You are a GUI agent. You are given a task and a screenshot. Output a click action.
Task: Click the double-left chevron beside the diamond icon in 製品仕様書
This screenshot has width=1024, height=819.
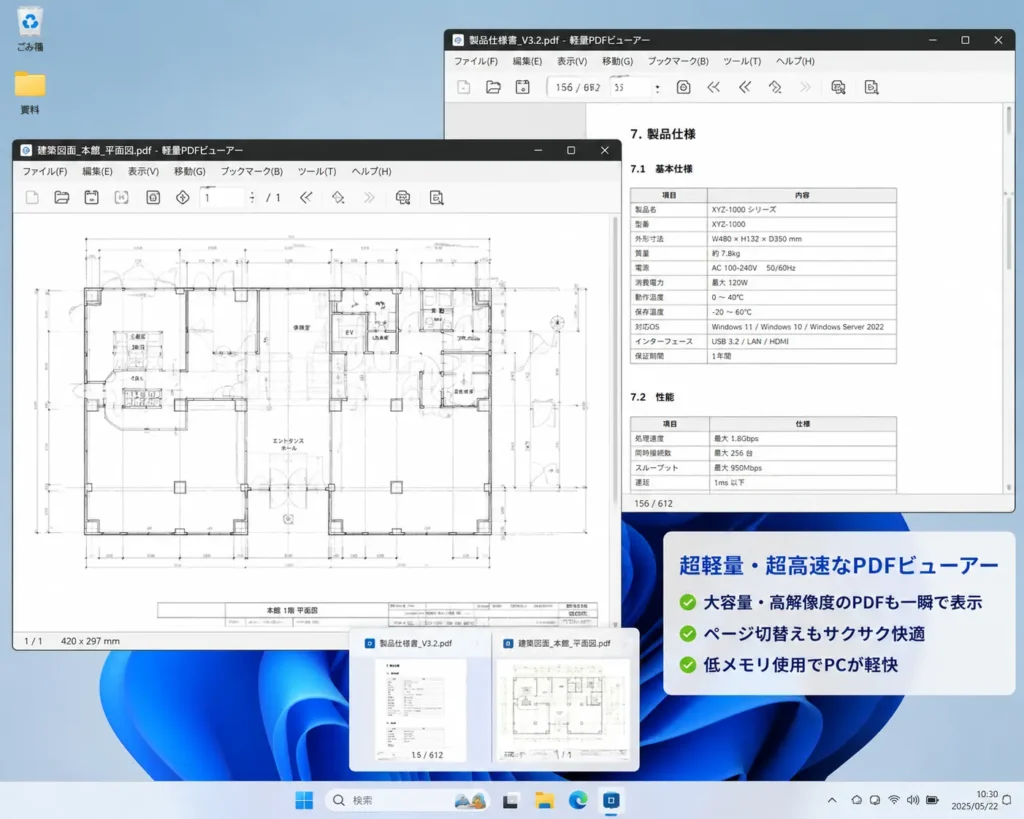744,87
